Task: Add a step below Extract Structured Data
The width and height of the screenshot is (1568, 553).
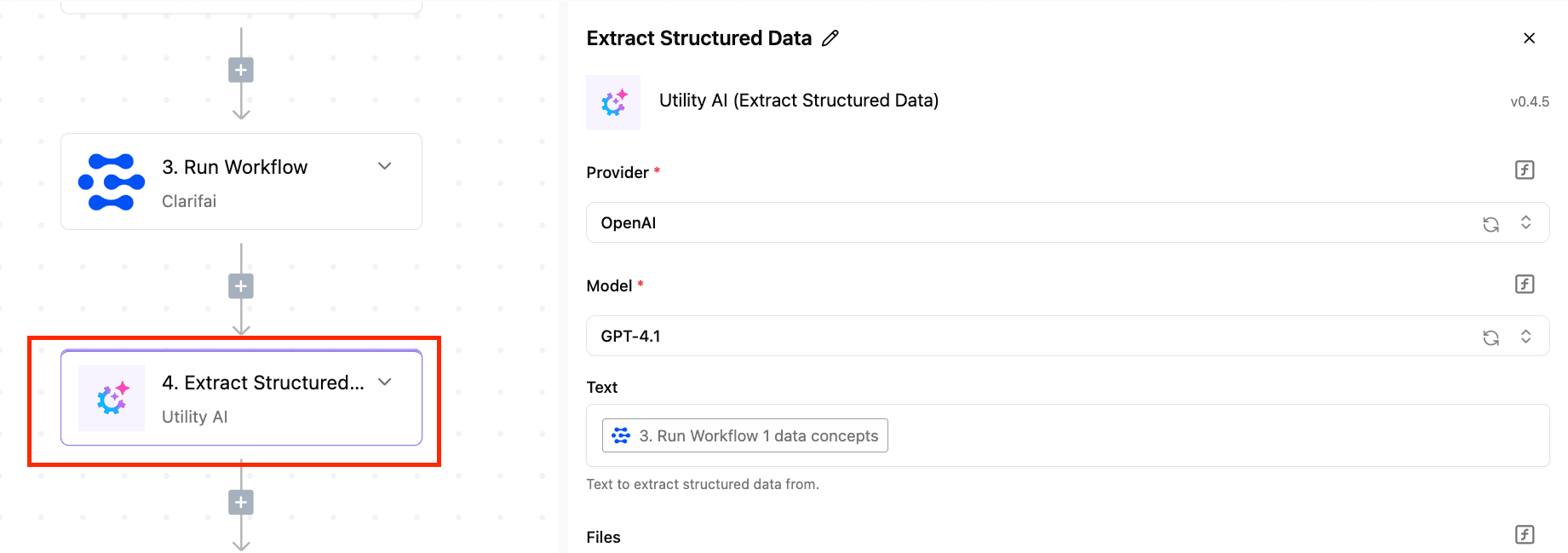Action: [241, 503]
